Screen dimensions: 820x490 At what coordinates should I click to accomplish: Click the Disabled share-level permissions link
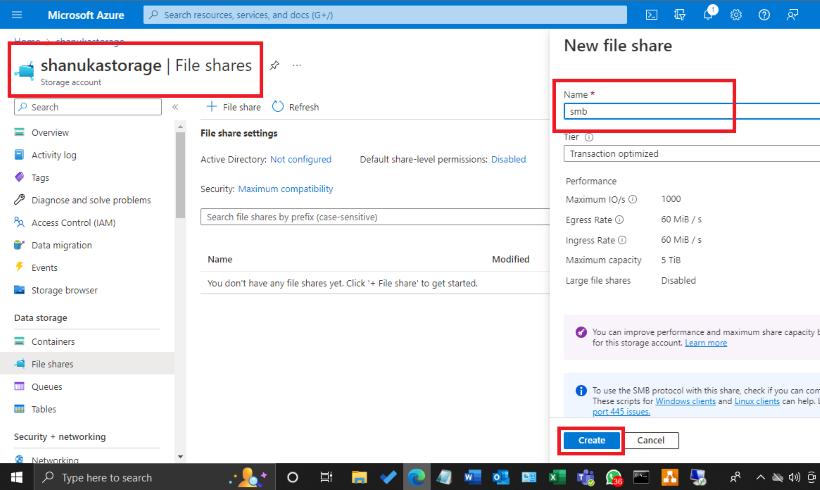click(x=508, y=159)
